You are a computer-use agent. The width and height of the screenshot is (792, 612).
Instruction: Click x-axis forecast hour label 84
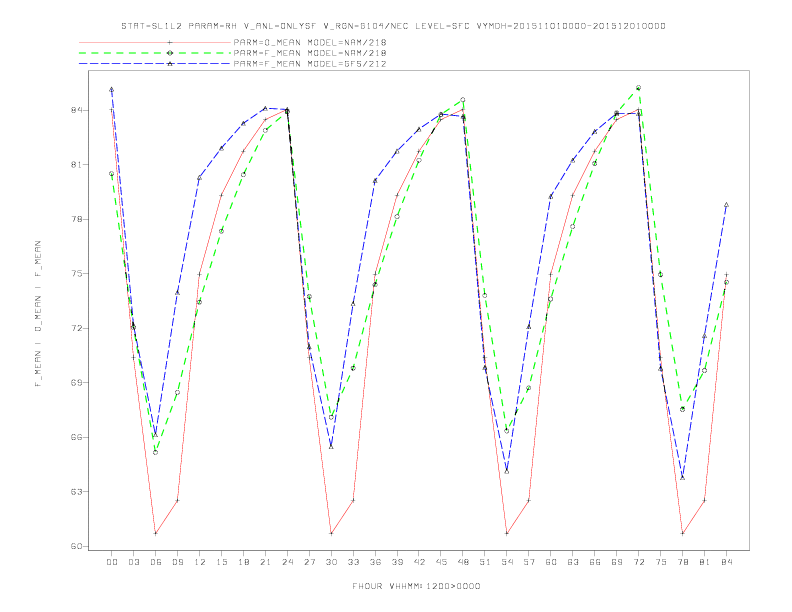(x=727, y=562)
